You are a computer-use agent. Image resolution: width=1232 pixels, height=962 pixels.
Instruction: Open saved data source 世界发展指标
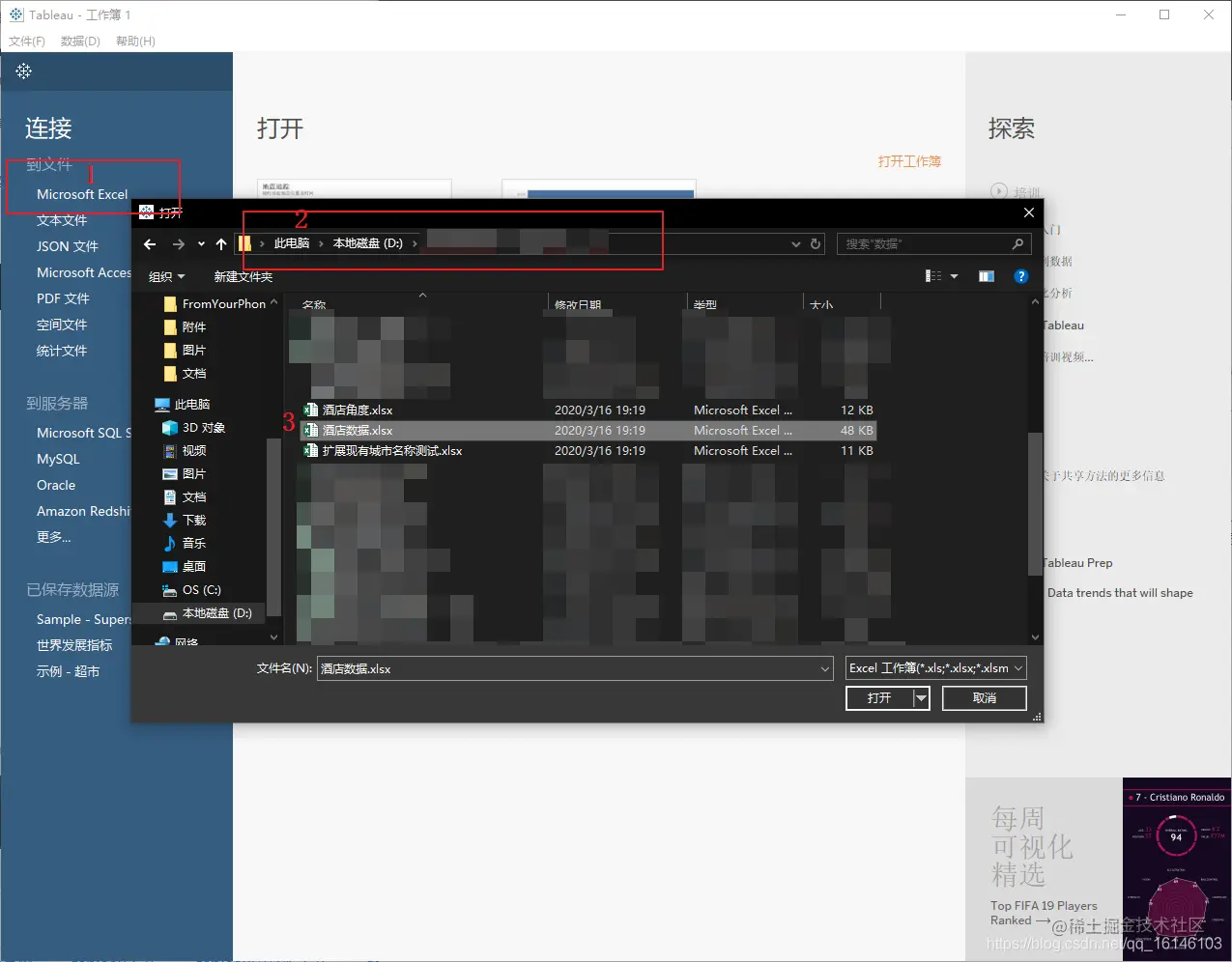tap(74, 645)
